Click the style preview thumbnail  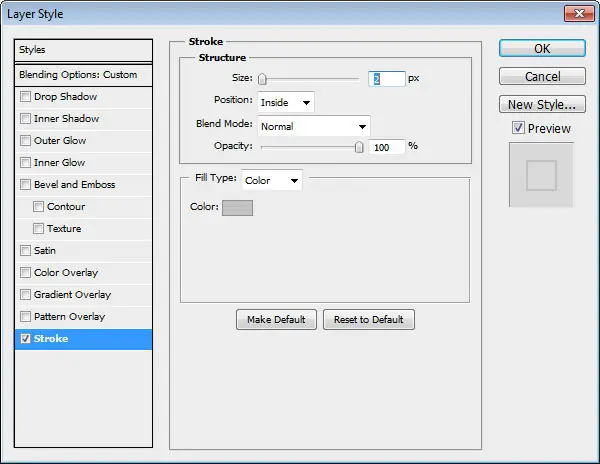coord(541,175)
